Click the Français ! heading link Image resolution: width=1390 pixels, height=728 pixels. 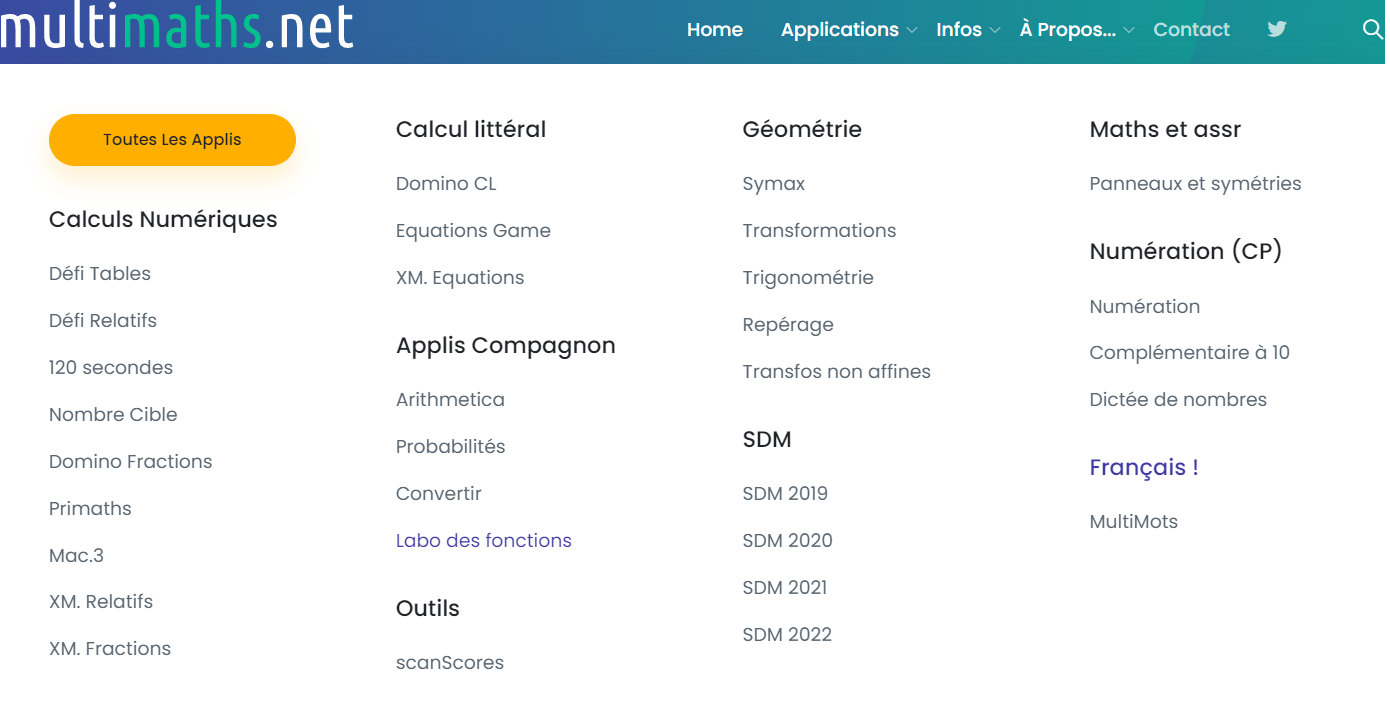click(x=1143, y=467)
